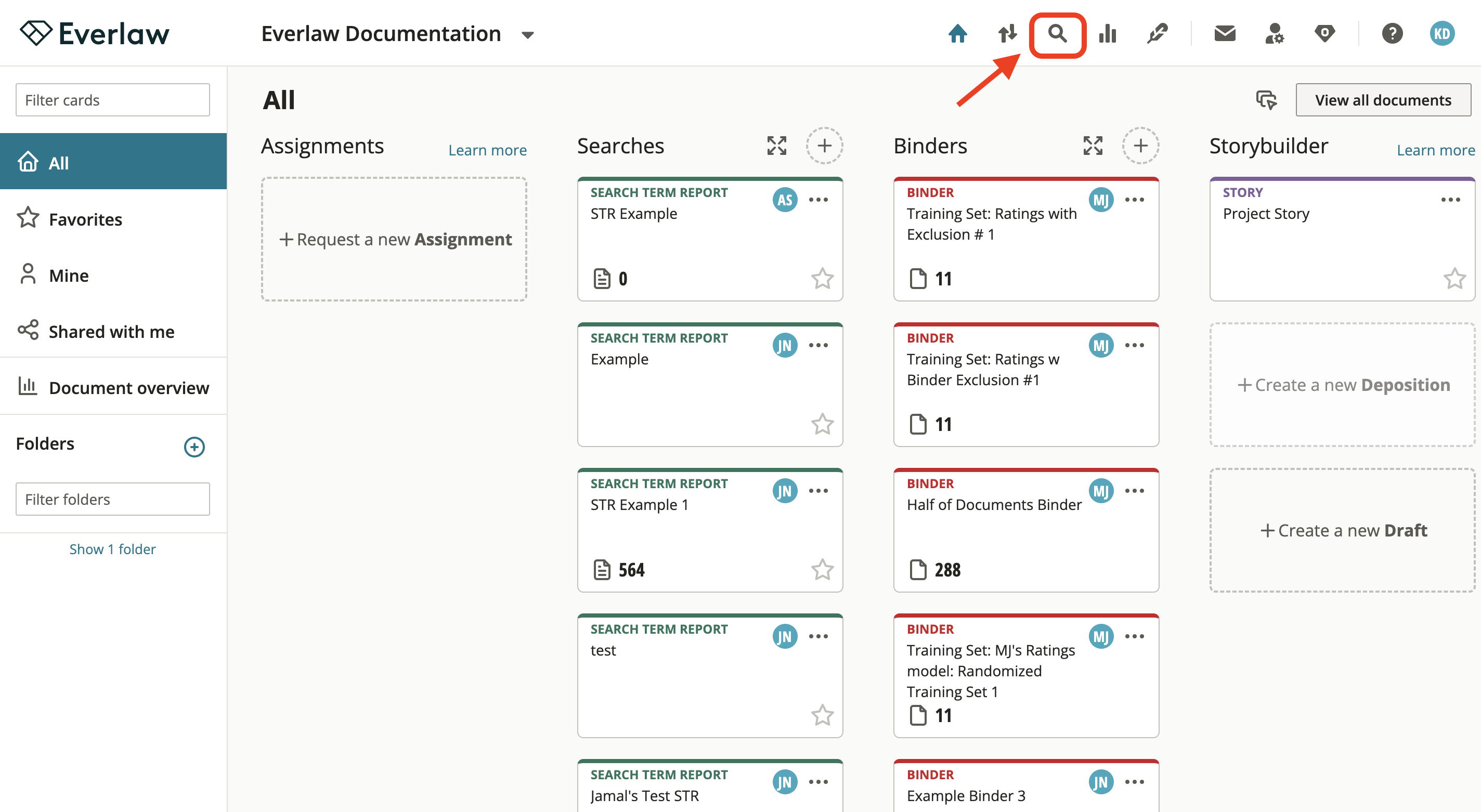Click the View all documents button
The image size is (1481, 812).
(1383, 100)
